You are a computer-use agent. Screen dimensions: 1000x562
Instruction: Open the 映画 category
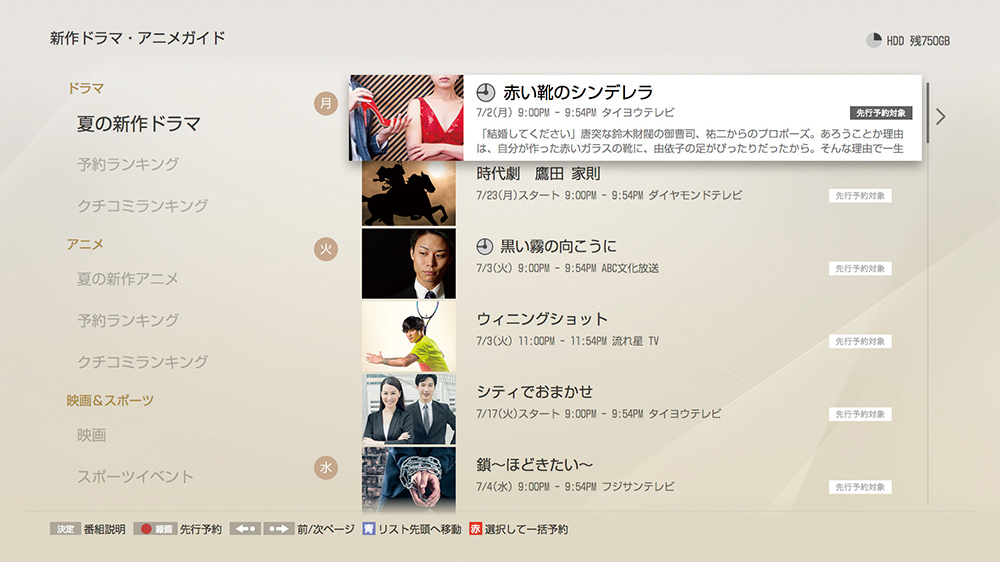click(x=92, y=435)
